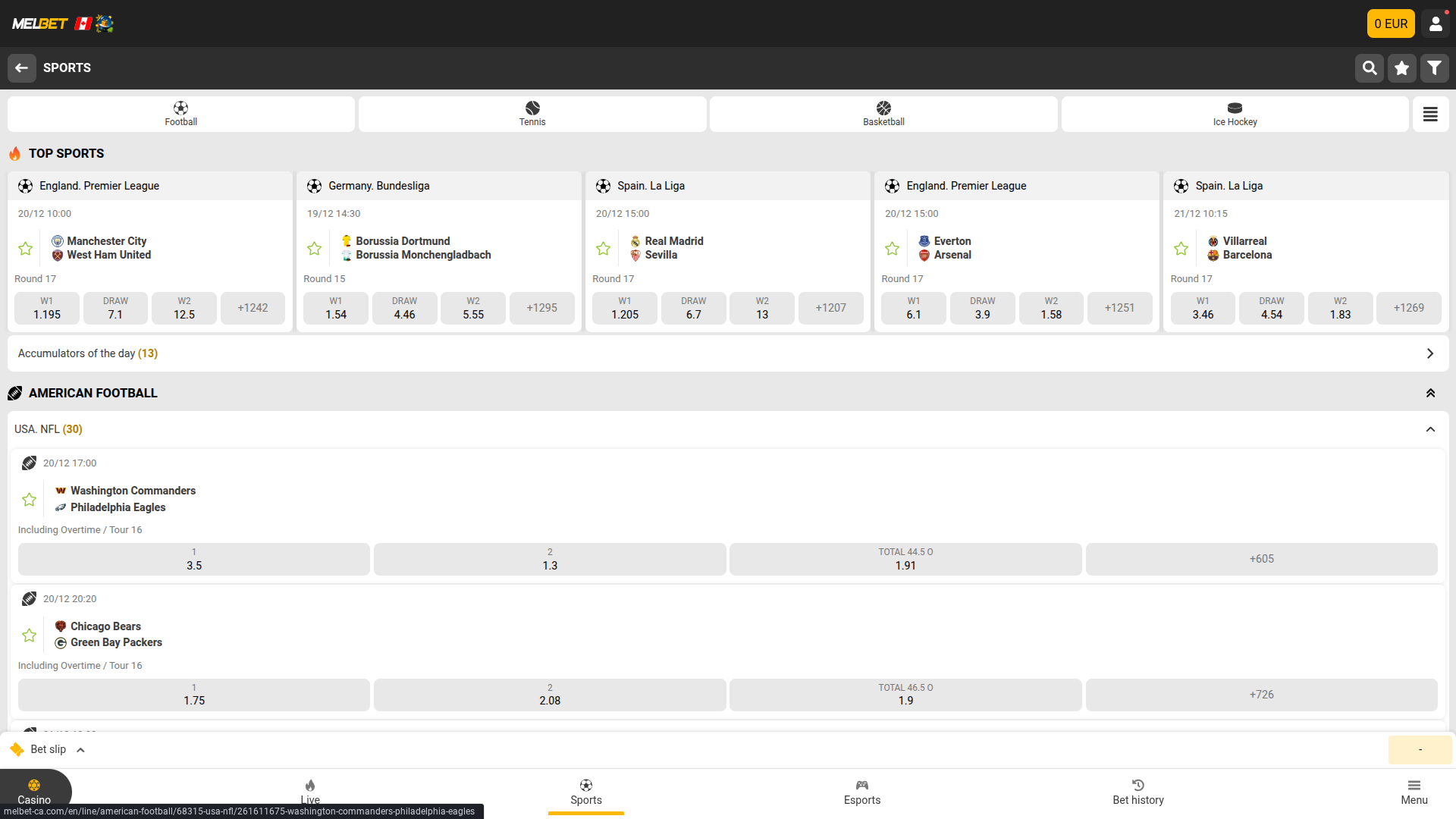Favorite the Villarreal vs Barcelona match
This screenshot has width=1456, height=819.
(1181, 248)
